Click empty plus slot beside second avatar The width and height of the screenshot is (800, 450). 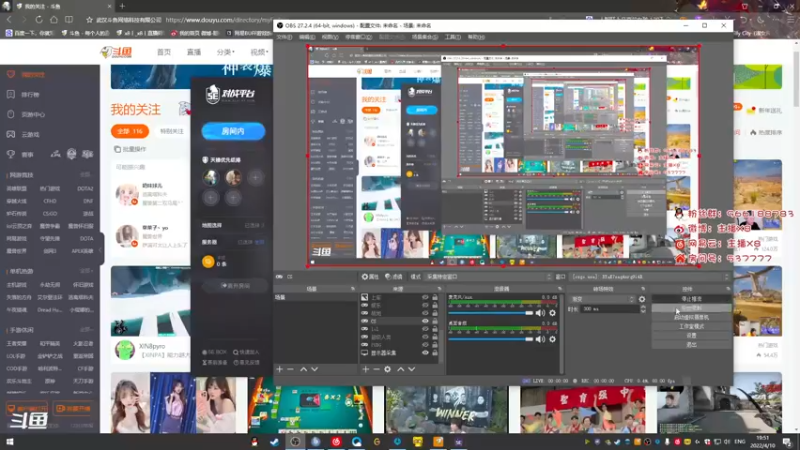[x=256, y=177]
